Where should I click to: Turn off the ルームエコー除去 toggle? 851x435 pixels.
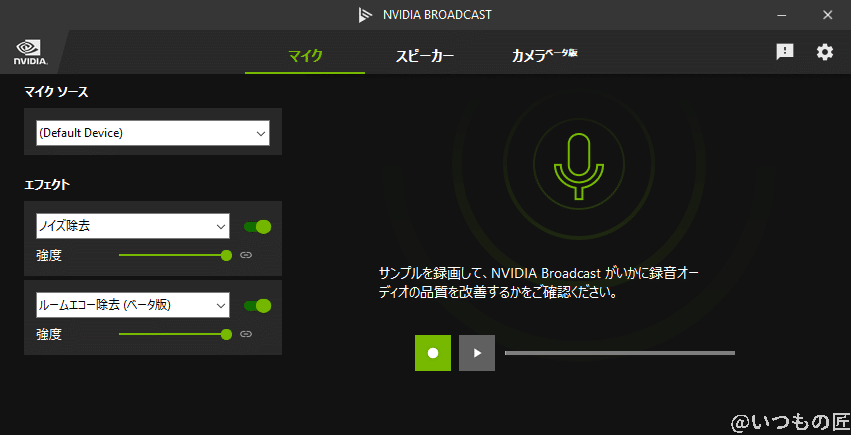(257, 305)
